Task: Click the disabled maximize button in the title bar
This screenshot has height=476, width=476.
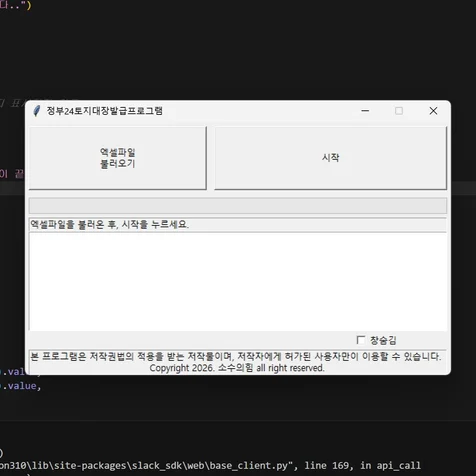Action: pyautogui.click(x=399, y=111)
